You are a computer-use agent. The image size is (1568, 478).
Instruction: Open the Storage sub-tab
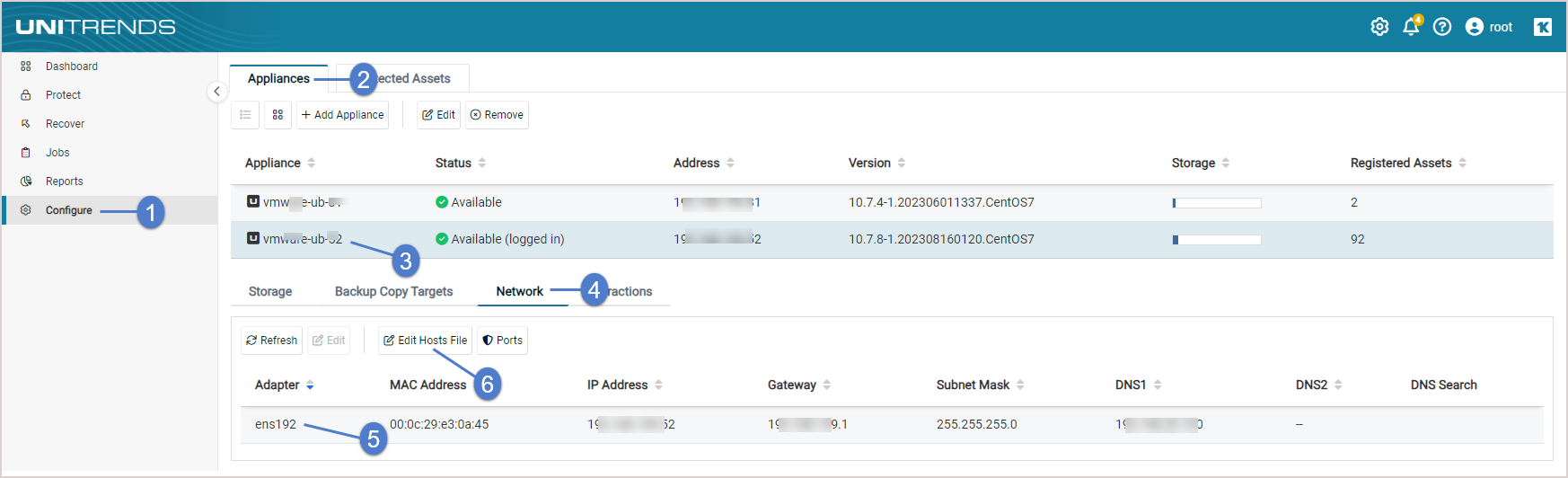(270, 291)
